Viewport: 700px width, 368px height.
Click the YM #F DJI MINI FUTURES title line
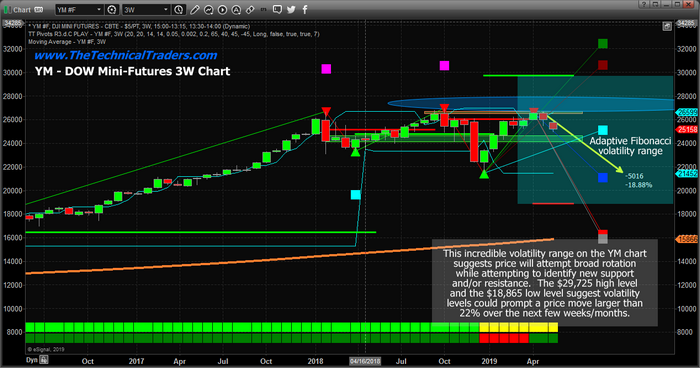coord(139,26)
